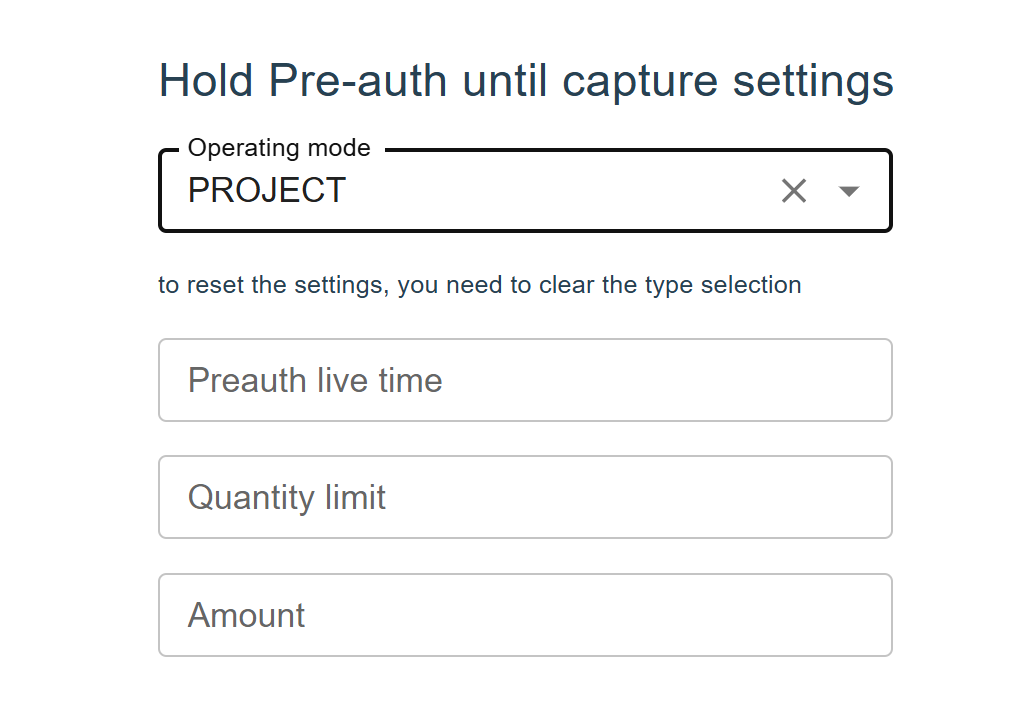Click the 'Amount' placeholder text

click(x=246, y=615)
